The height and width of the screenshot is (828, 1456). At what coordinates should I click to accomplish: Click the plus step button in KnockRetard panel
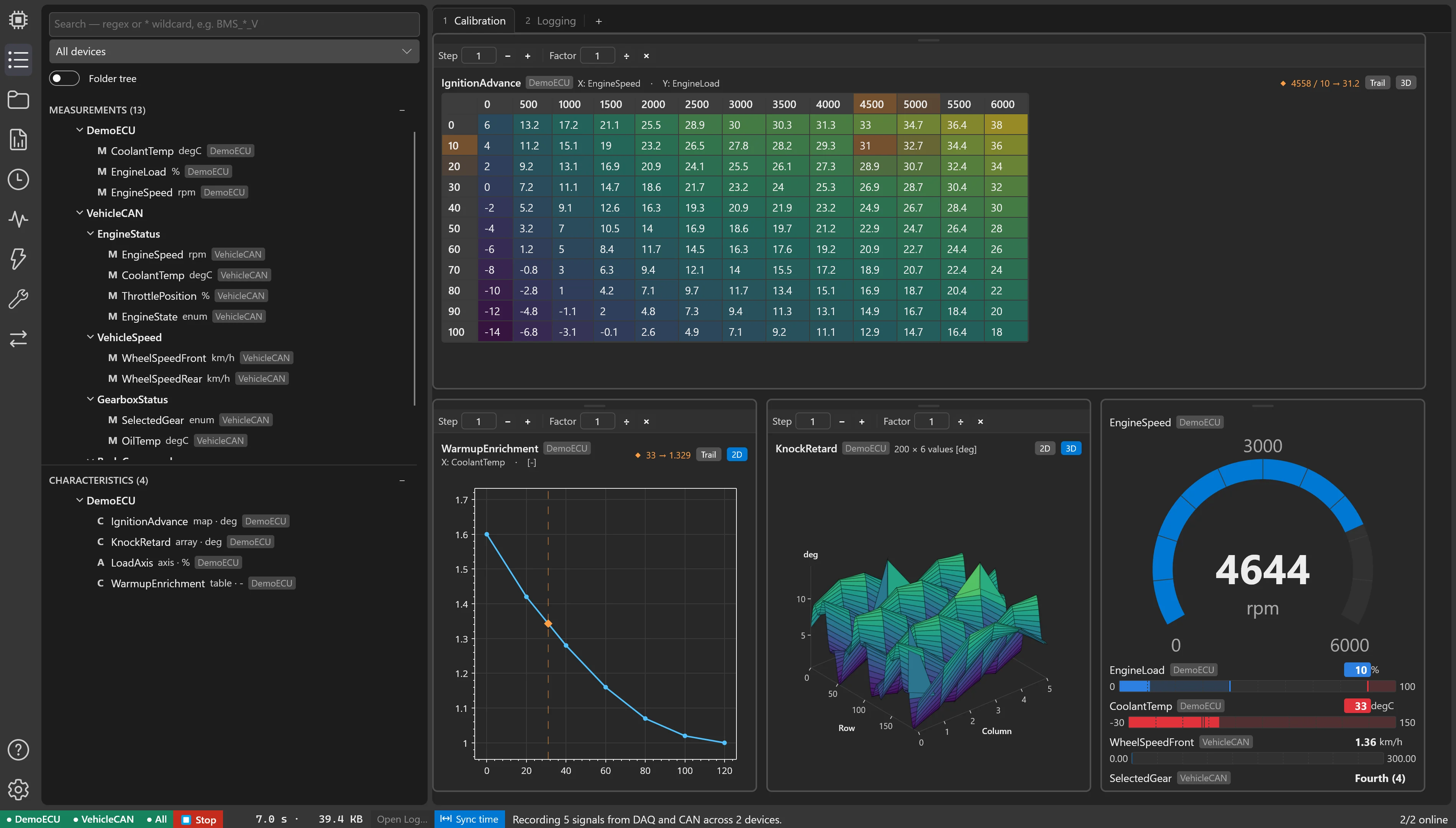[x=862, y=421]
